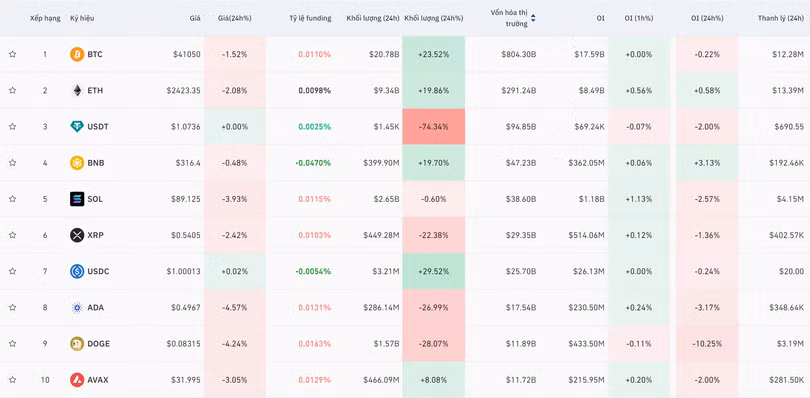810x398 pixels.
Task: Toggle sort arrows beside Vốn hóa thị trường
Action: click(x=533, y=18)
